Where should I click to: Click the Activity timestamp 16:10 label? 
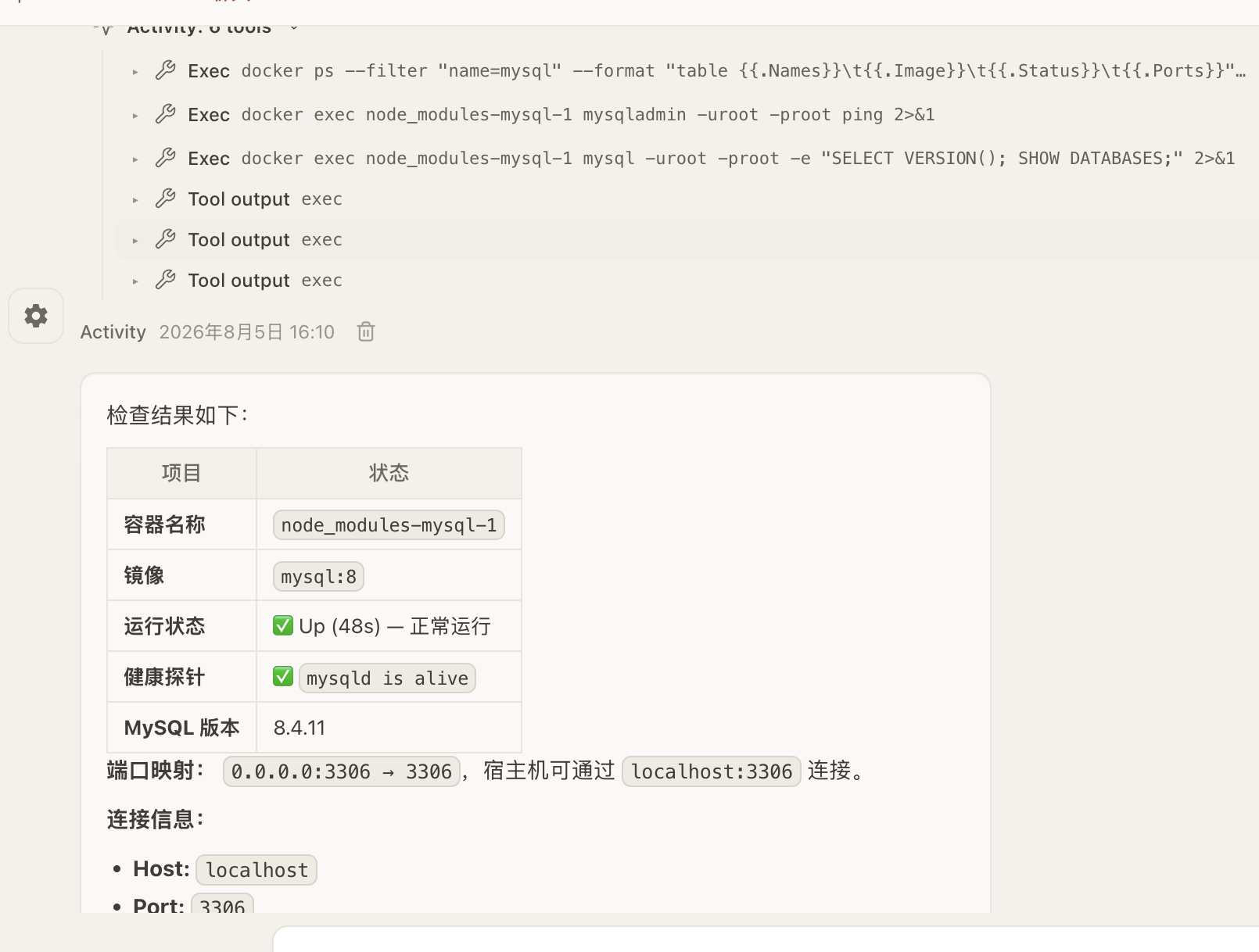(247, 332)
